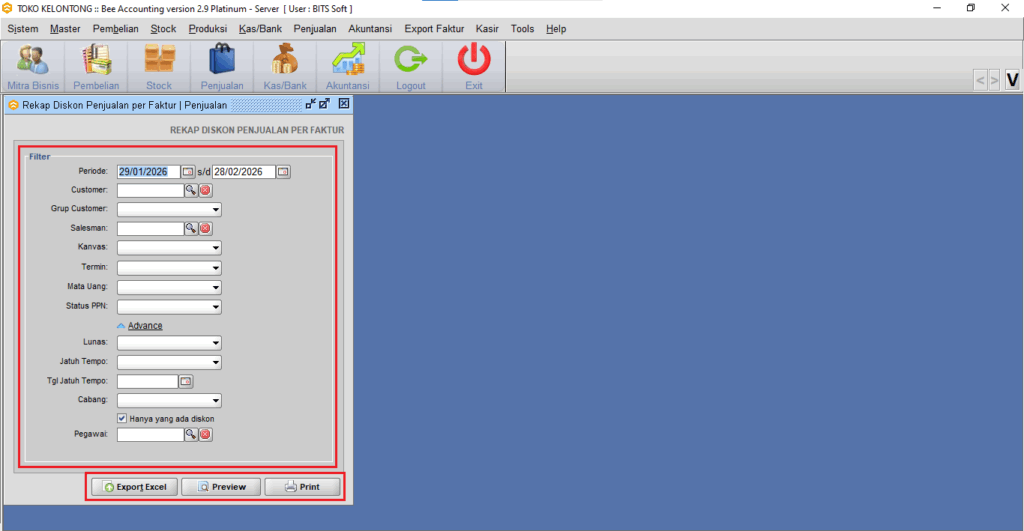
Task: Click the Pembelian toolbar icon
Action: pos(96,62)
